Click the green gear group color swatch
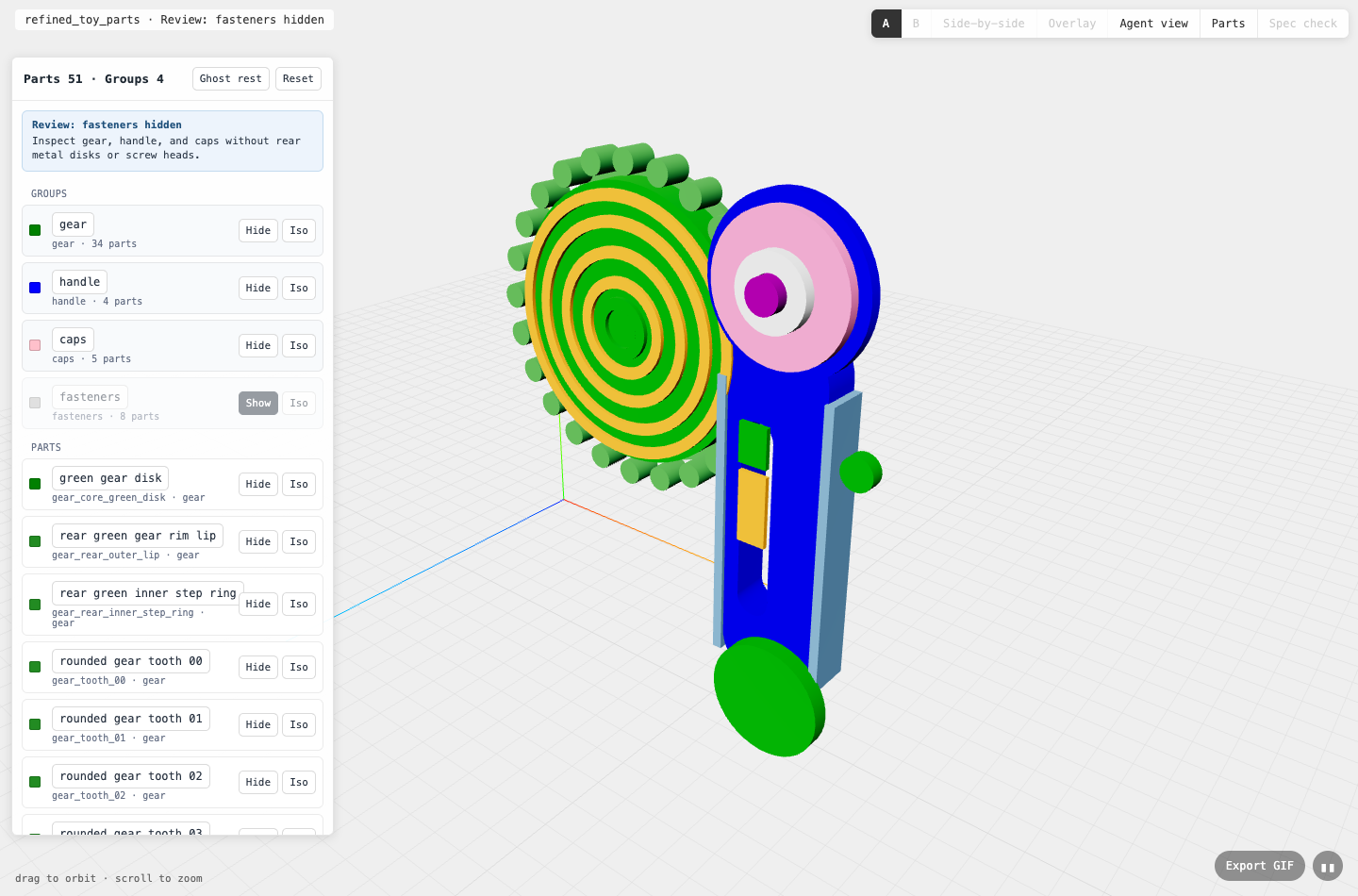This screenshot has width=1358, height=896. coord(35,230)
